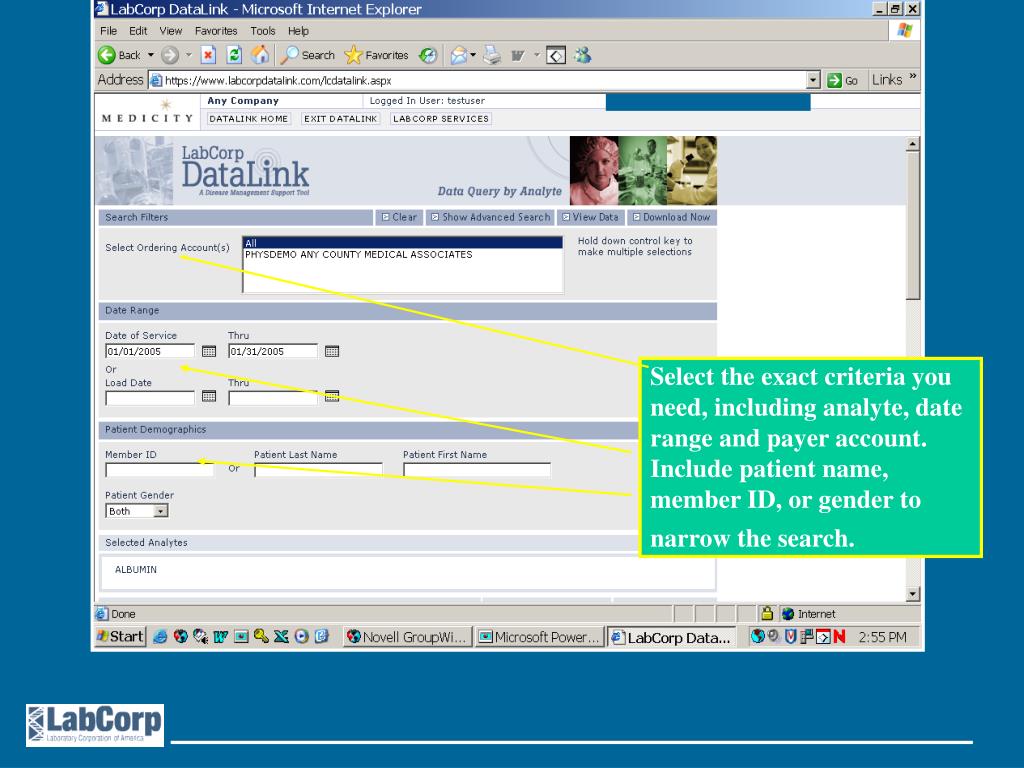Print page with printer icon
This screenshot has width=1024, height=768.
tap(492, 56)
